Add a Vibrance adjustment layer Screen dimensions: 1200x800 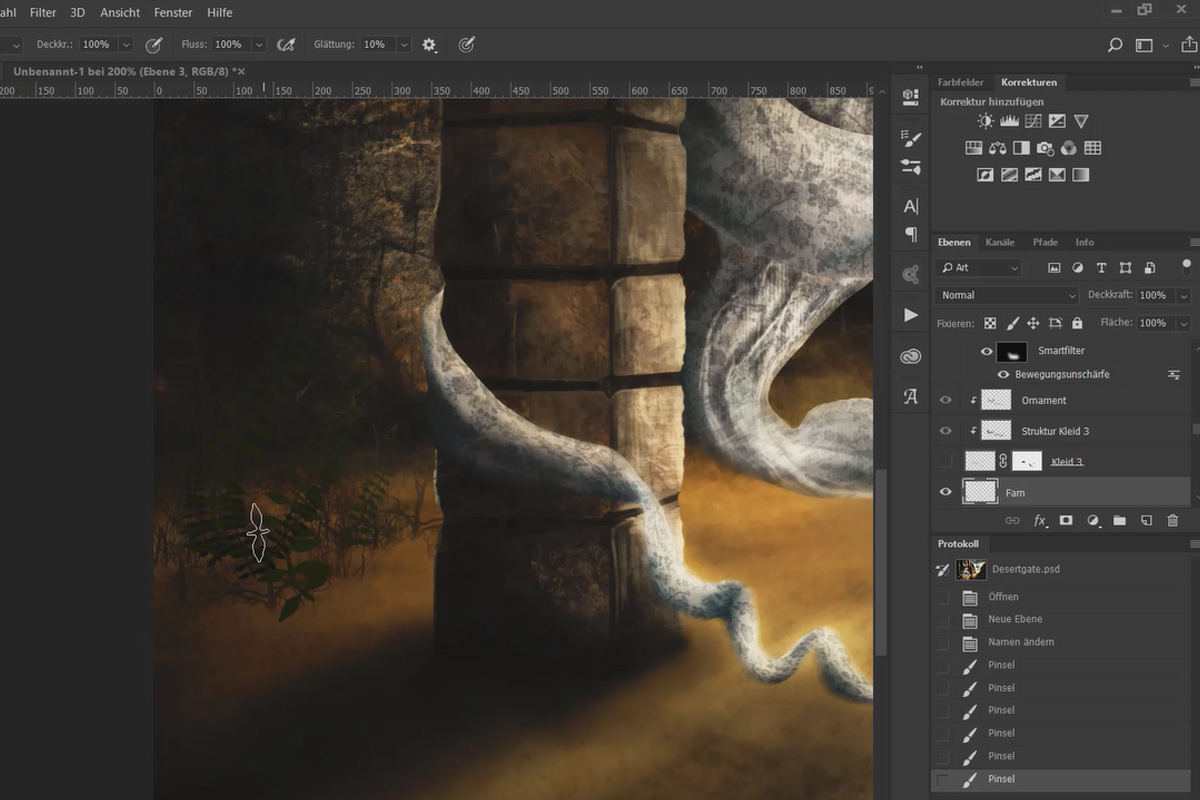[x=1081, y=121]
